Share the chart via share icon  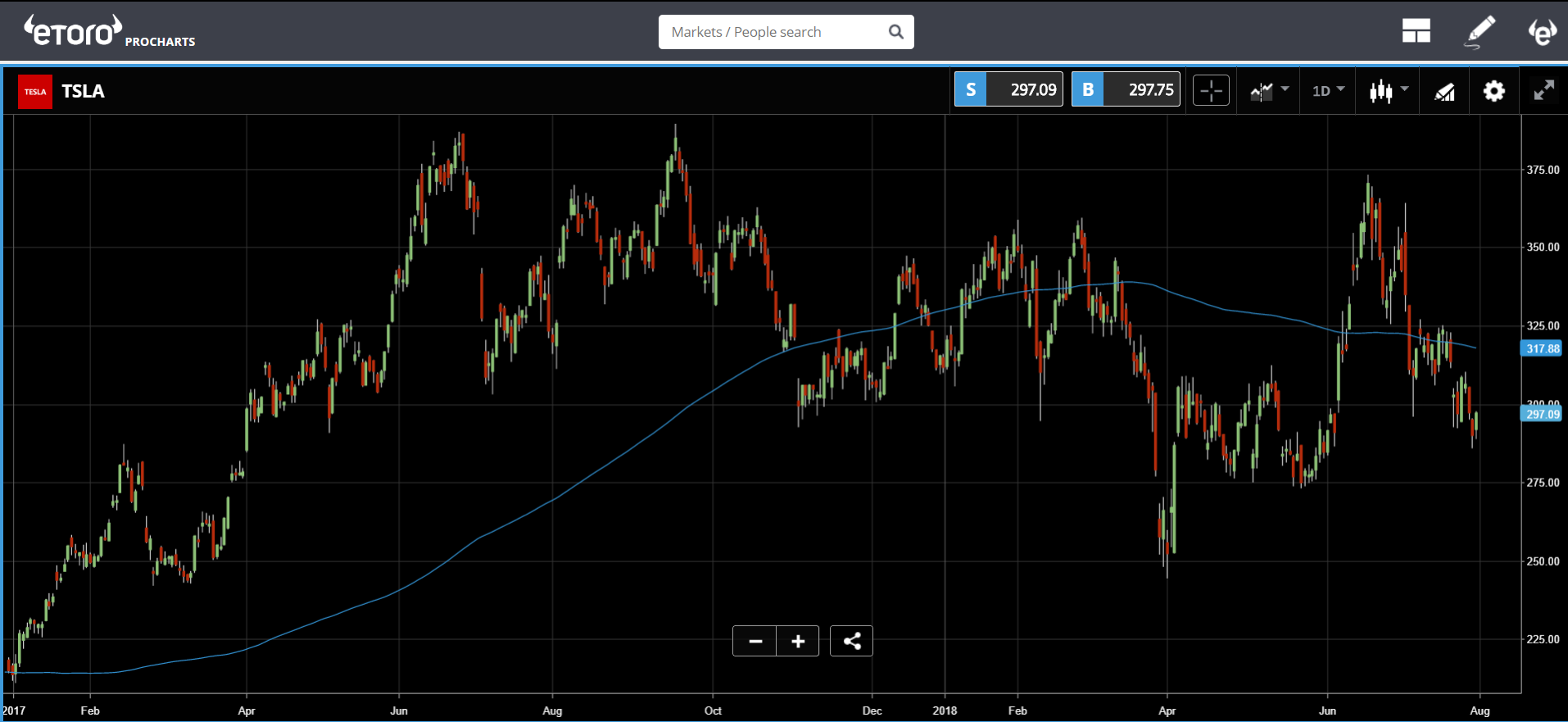pyautogui.click(x=851, y=641)
